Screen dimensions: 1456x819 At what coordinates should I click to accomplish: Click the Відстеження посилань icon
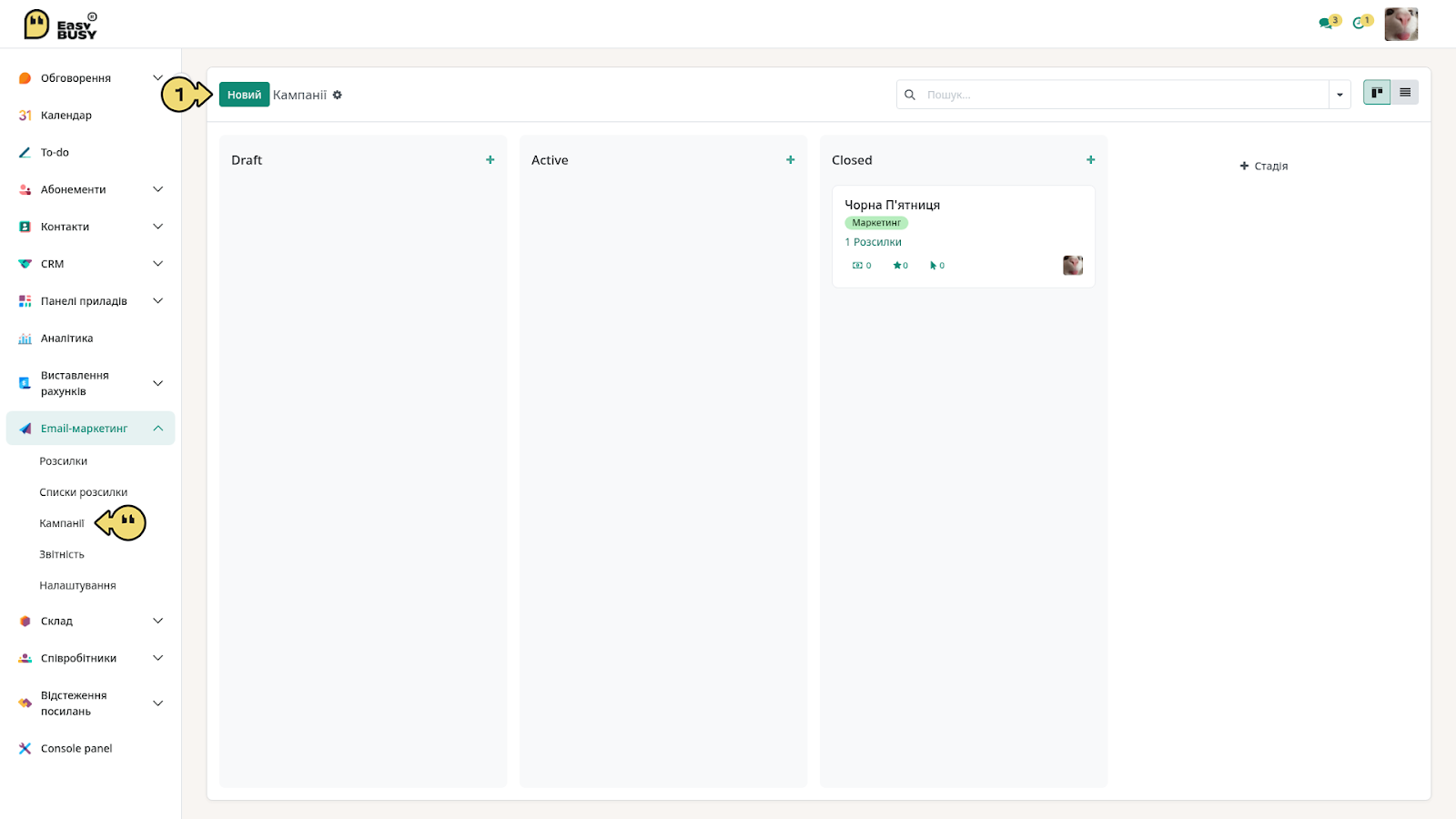click(x=25, y=703)
